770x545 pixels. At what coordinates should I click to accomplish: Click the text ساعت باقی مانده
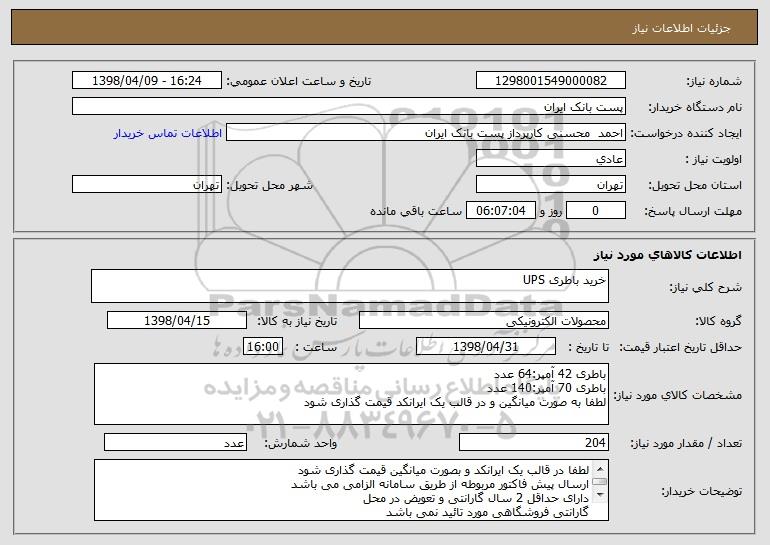pos(416,211)
